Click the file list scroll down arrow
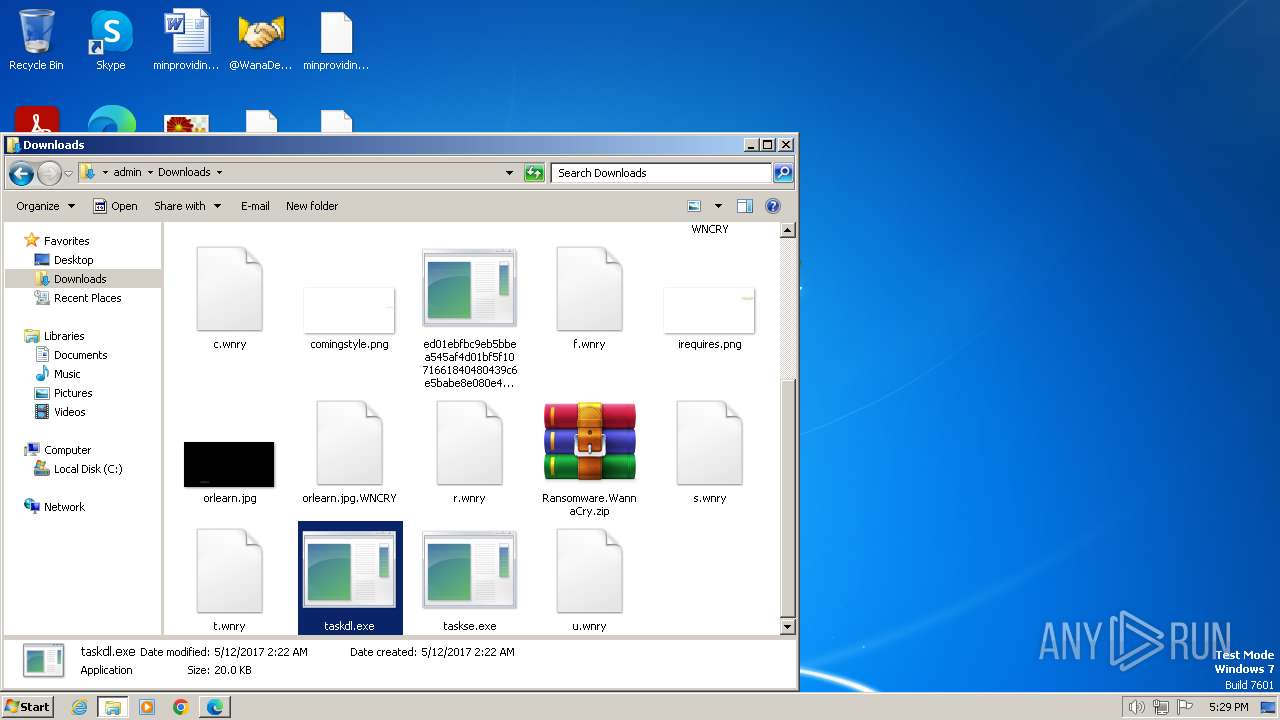1280x720 pixels. pyautogui.click(x=787, y=626)
